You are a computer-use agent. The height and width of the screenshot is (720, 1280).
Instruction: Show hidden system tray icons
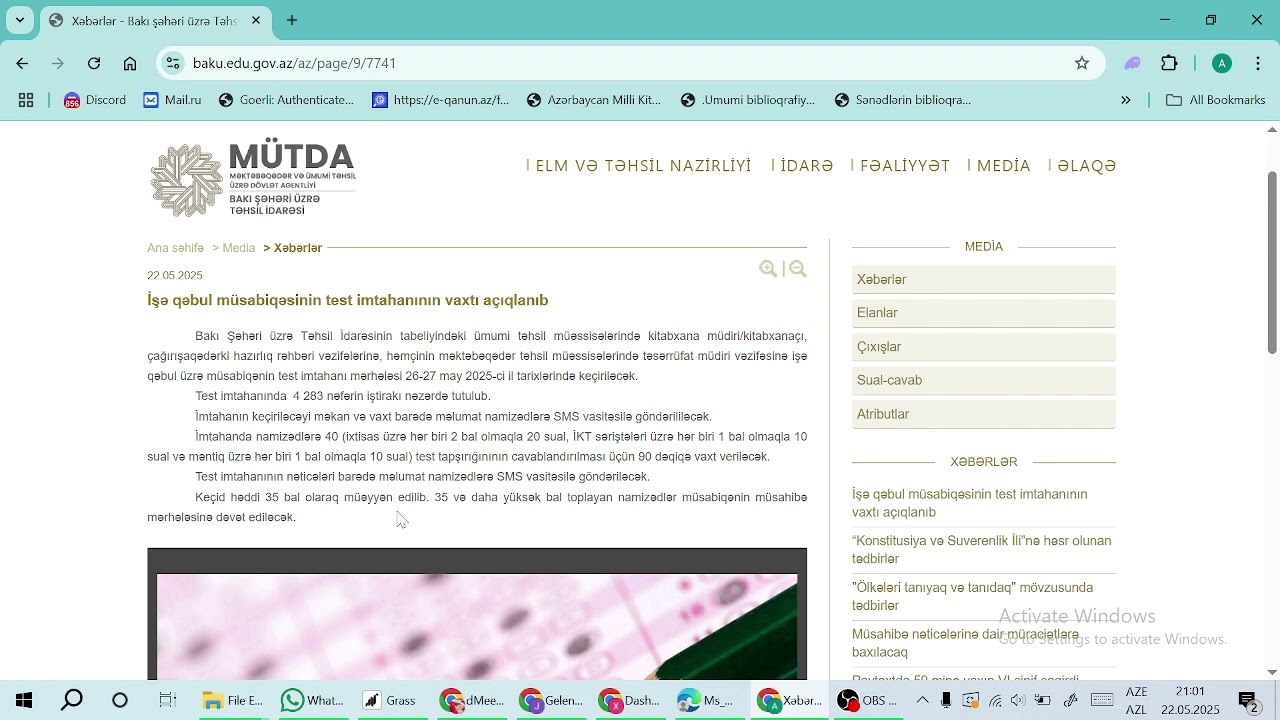point(922,700)
